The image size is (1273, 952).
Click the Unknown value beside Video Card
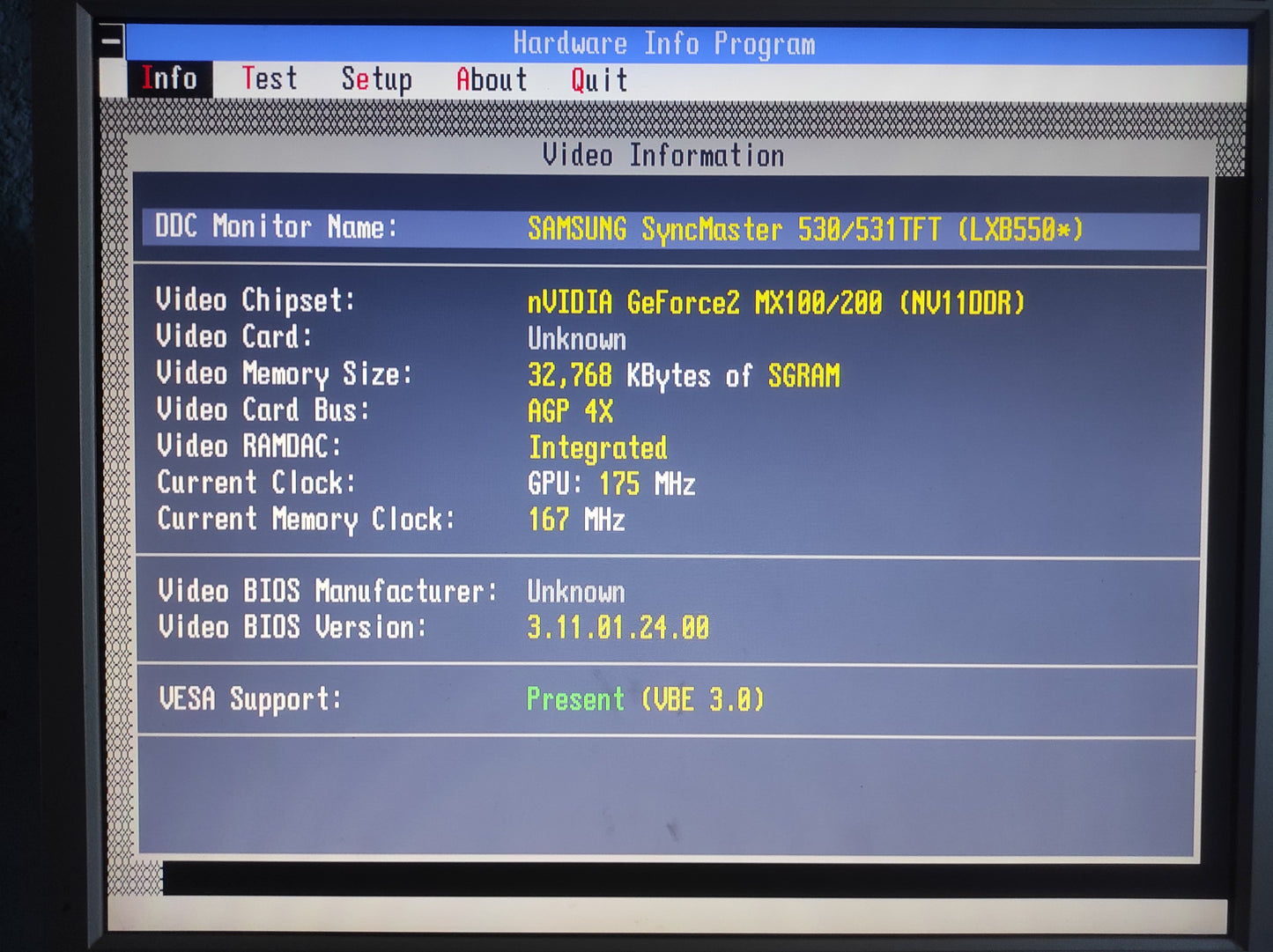[577, 339]
